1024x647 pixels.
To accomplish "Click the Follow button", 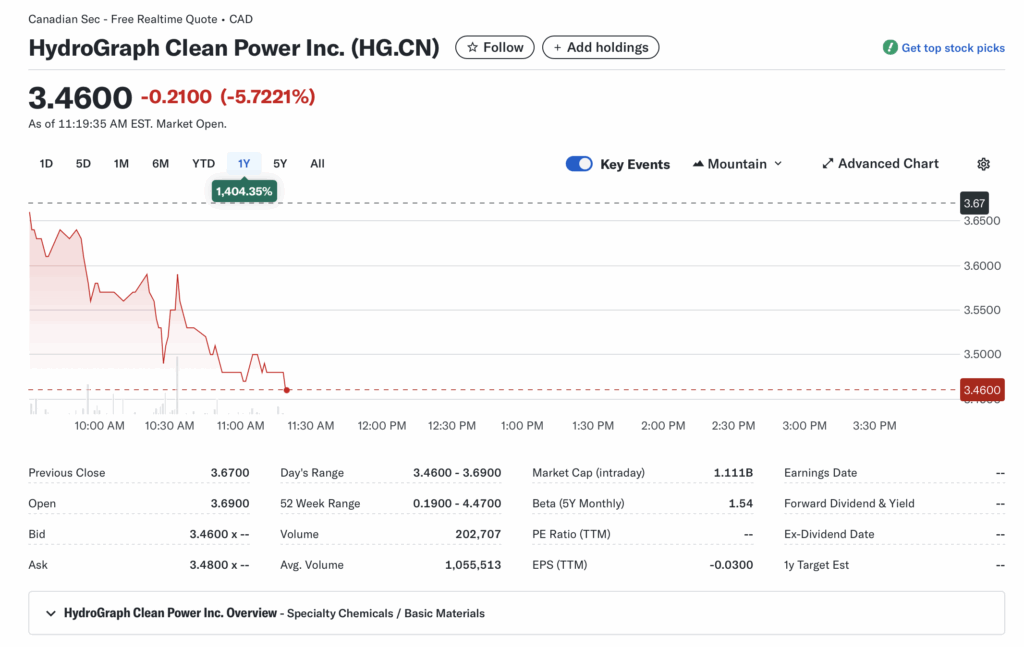I will [494, 47].
